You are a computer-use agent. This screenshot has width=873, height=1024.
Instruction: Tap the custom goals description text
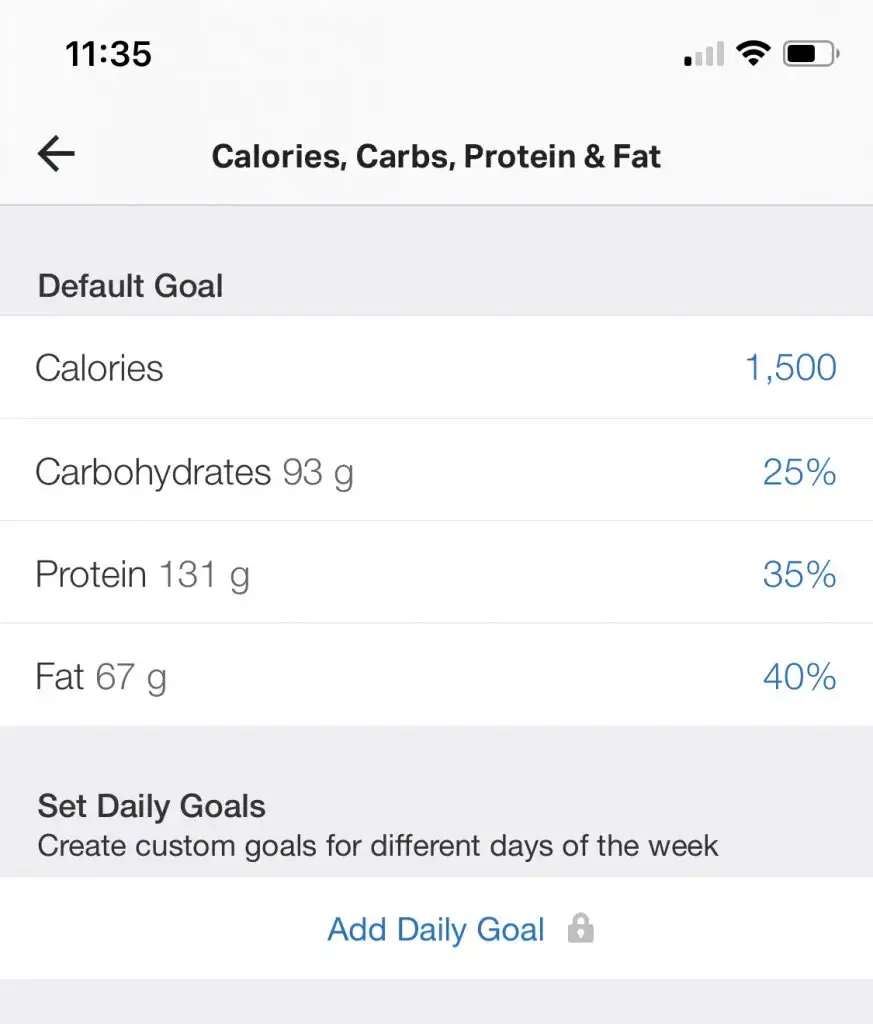pyautogui.click(x=378, y=846)
